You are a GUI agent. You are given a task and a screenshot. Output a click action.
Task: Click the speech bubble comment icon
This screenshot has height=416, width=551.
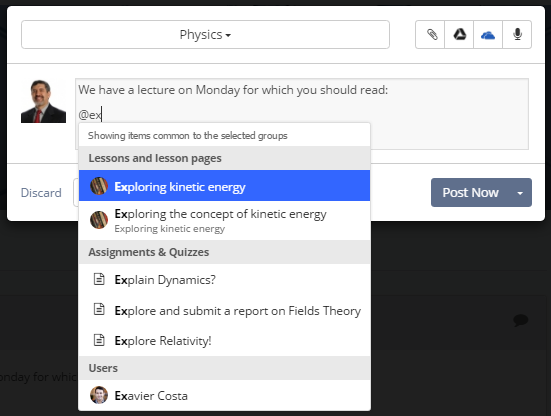pos(521,320)
